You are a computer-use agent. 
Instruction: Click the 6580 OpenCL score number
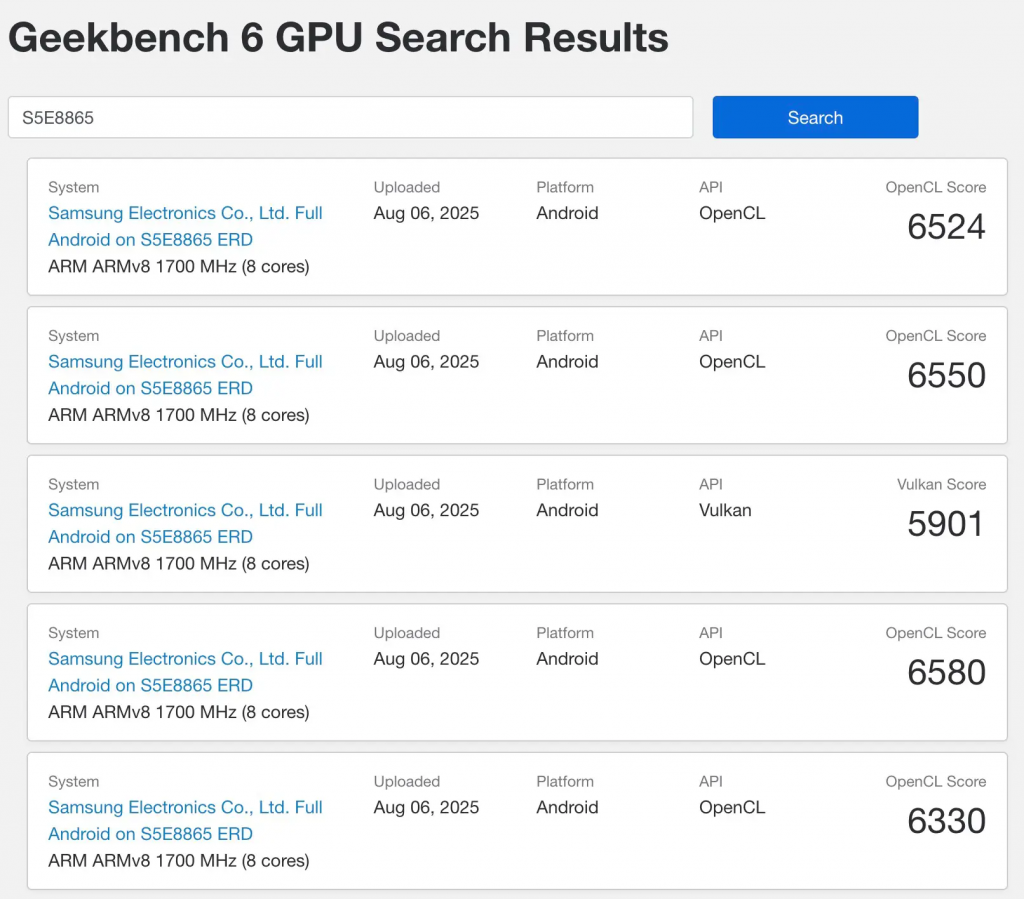click(946, 673)
